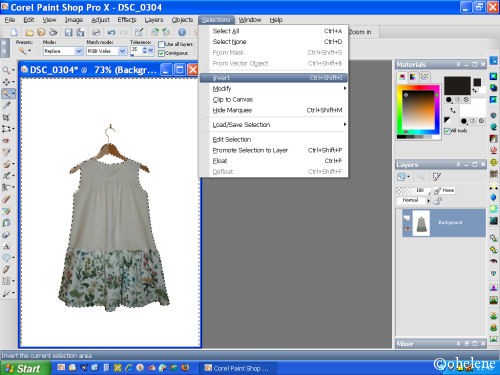This screenshot has width=500, height=375.
Task: Select the Pen tool in tools toolbar
Action: (x=6, y=269)
